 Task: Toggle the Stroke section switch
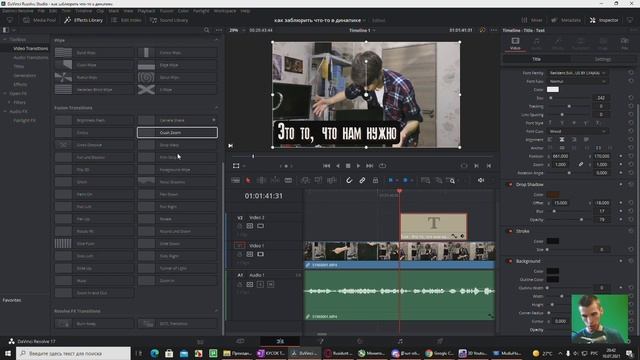(509, 231)
